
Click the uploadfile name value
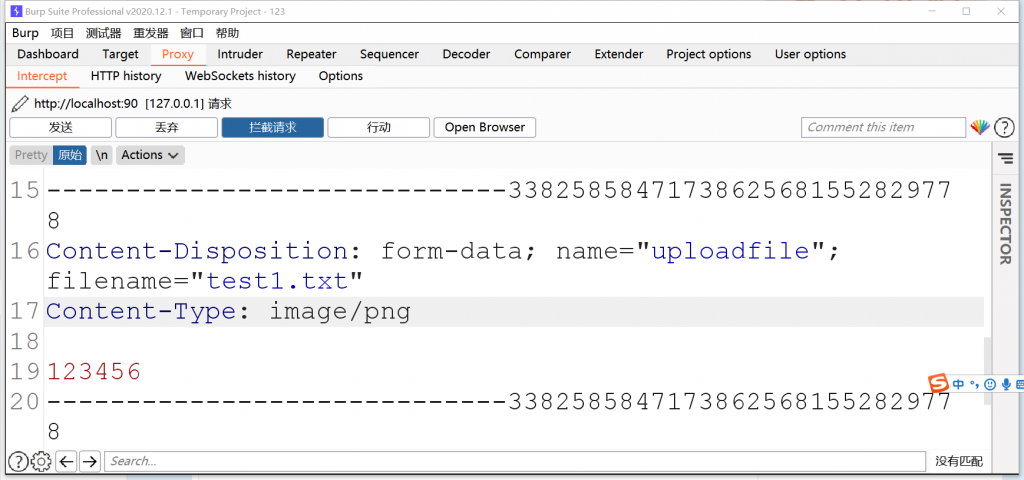731,251
